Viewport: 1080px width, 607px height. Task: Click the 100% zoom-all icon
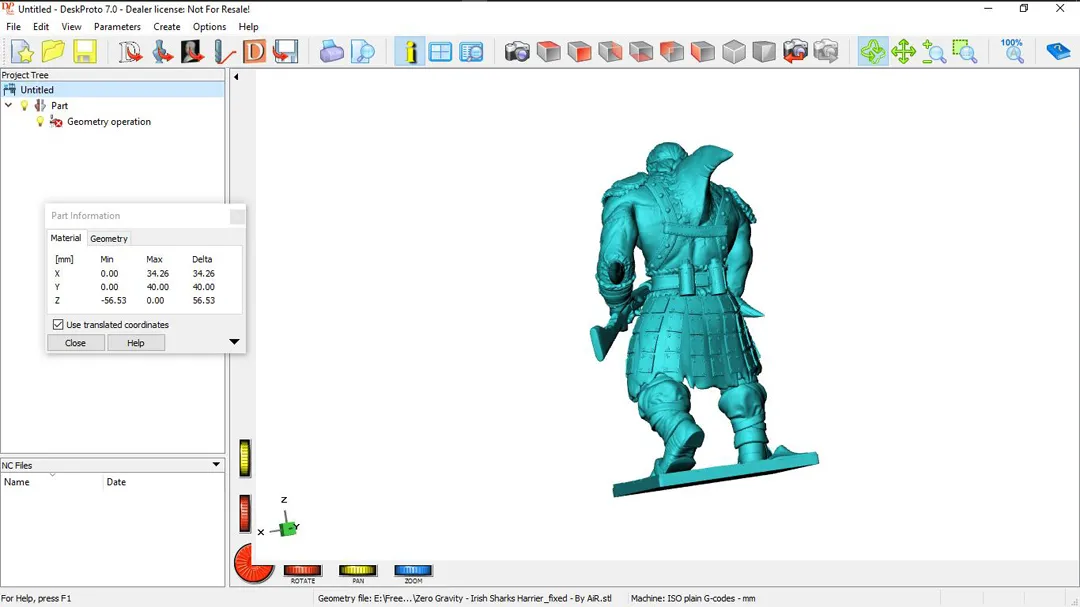tap(1012, 52)
